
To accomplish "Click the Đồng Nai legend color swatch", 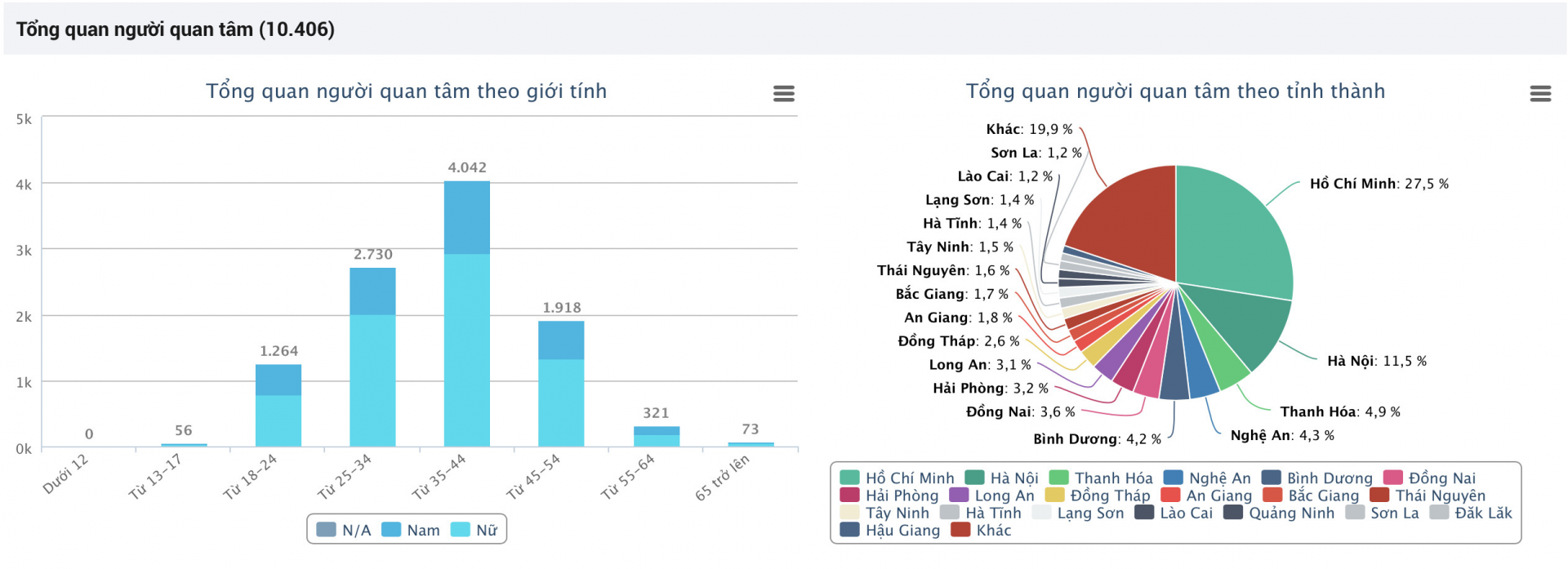I will 1392,478.
